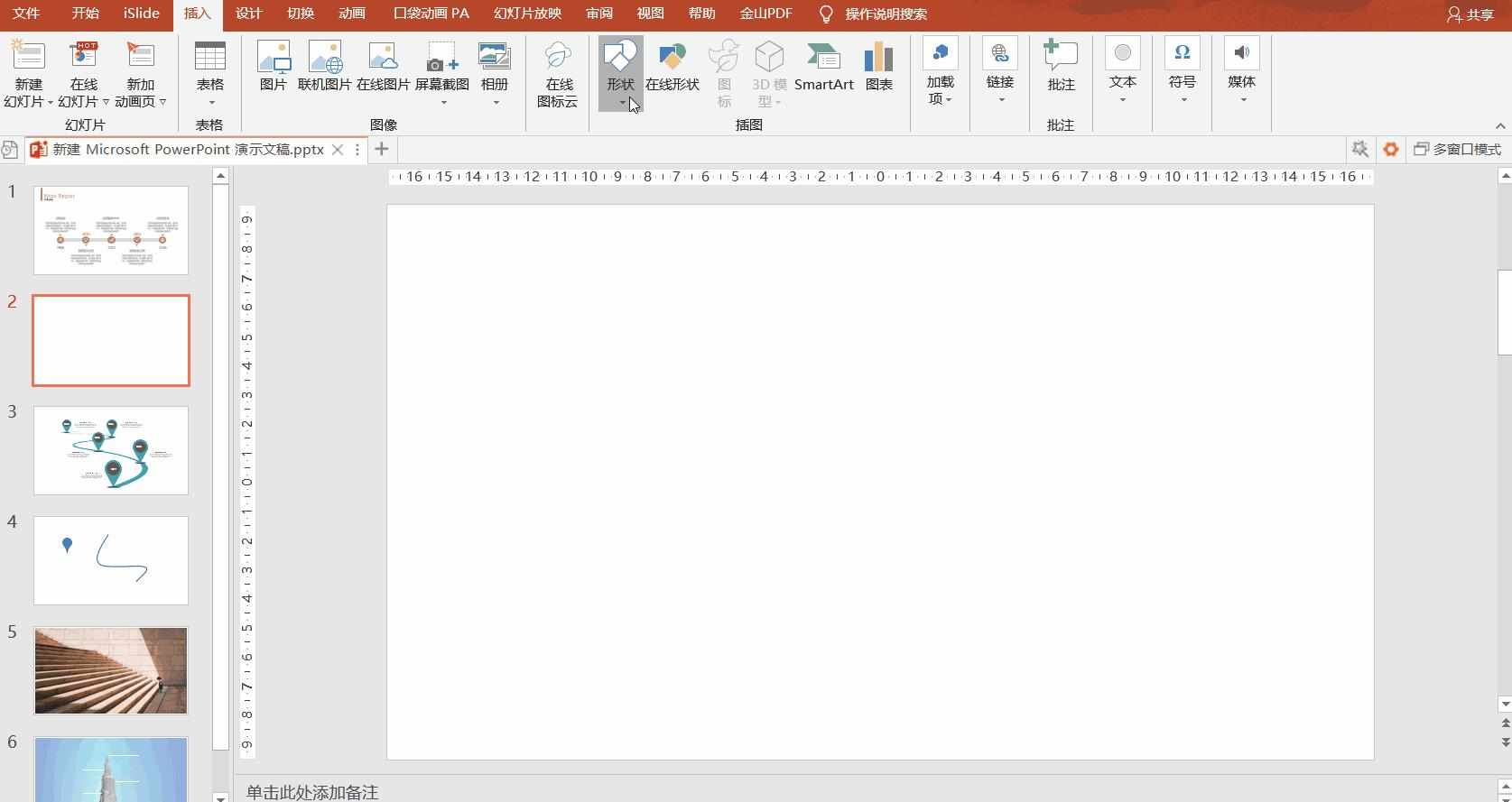Expand the New Slide dropdown arrow
Viewport: 1512px width, 802px height.
pos(50,102)
